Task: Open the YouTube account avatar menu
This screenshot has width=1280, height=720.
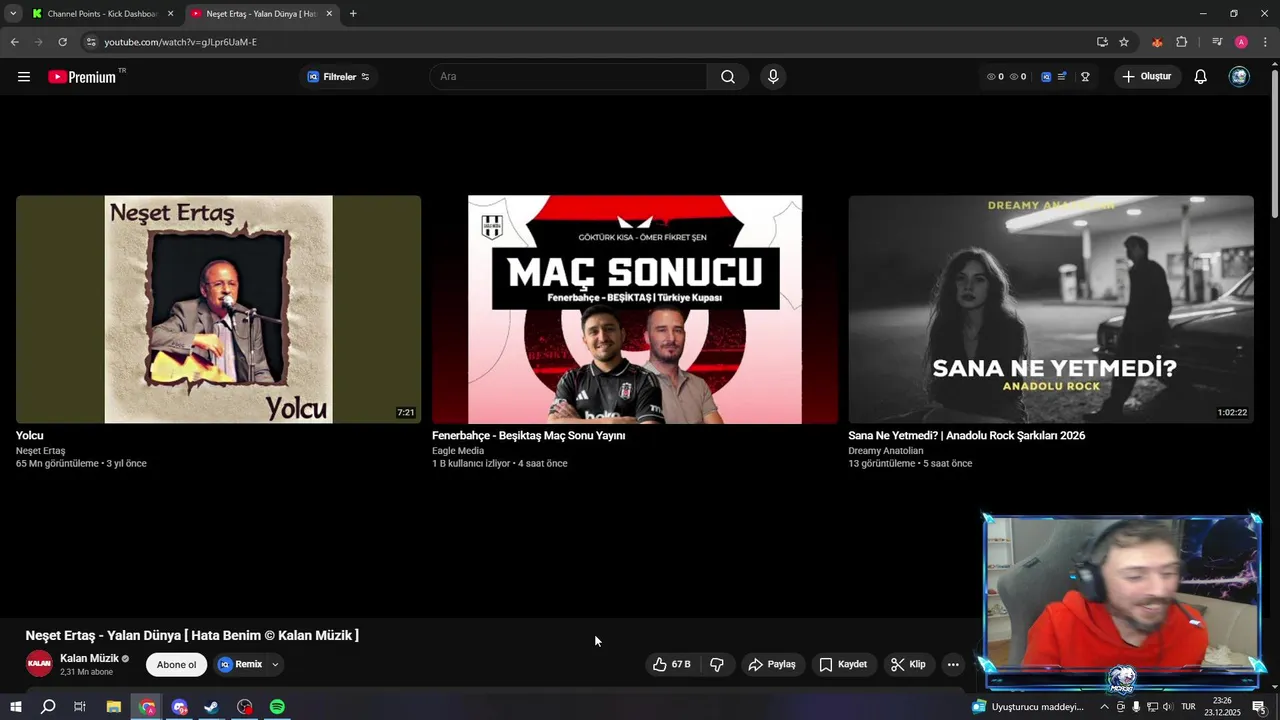Action: click(1239, 77)
